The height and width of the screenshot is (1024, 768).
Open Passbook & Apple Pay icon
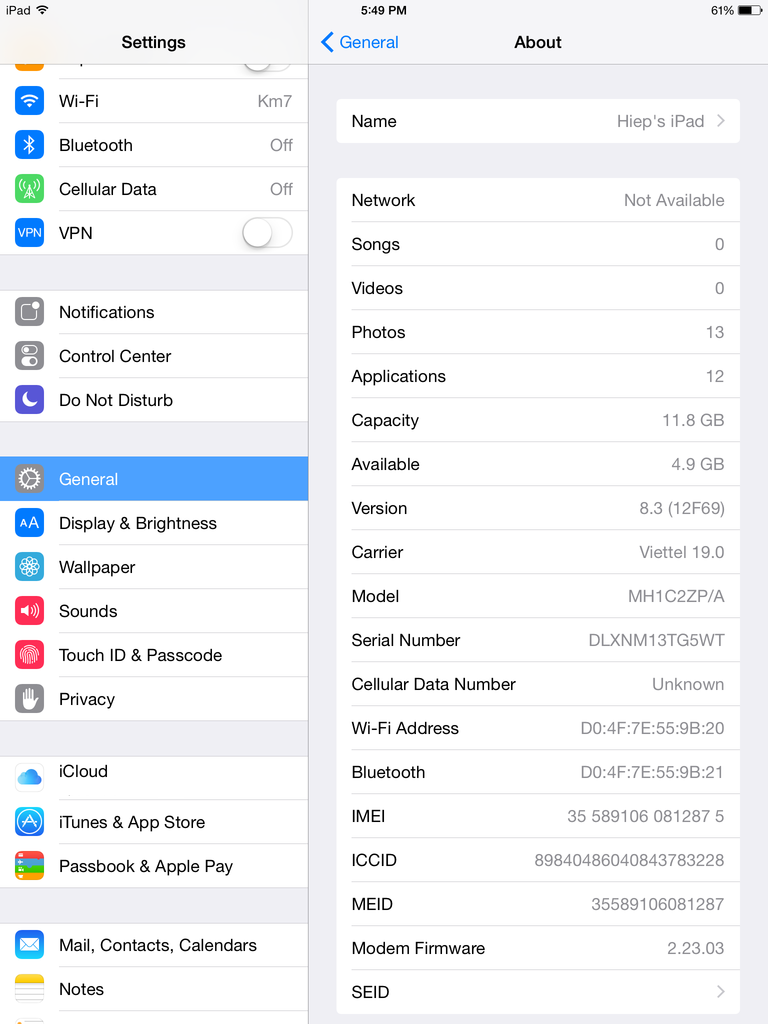click(x=29, y=866)
